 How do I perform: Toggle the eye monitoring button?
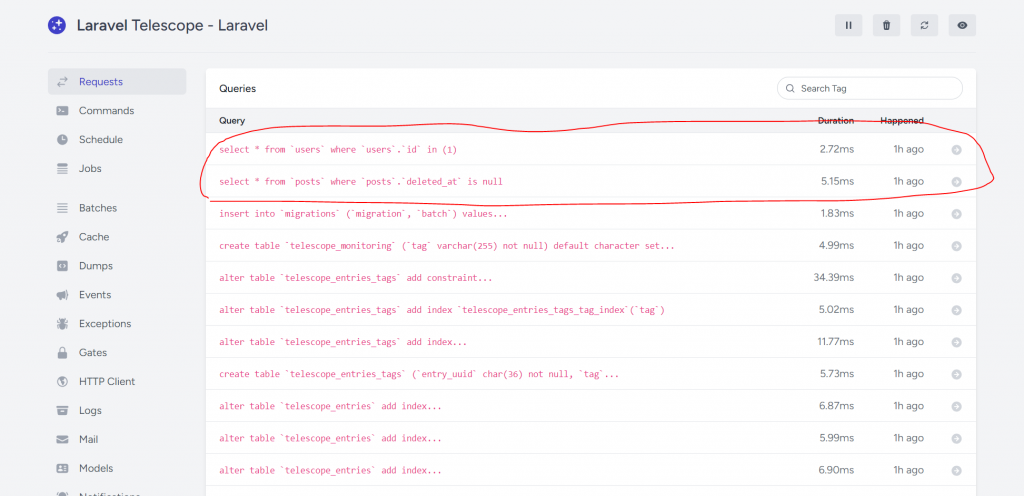pyautogui.click(x=962, y=25)
